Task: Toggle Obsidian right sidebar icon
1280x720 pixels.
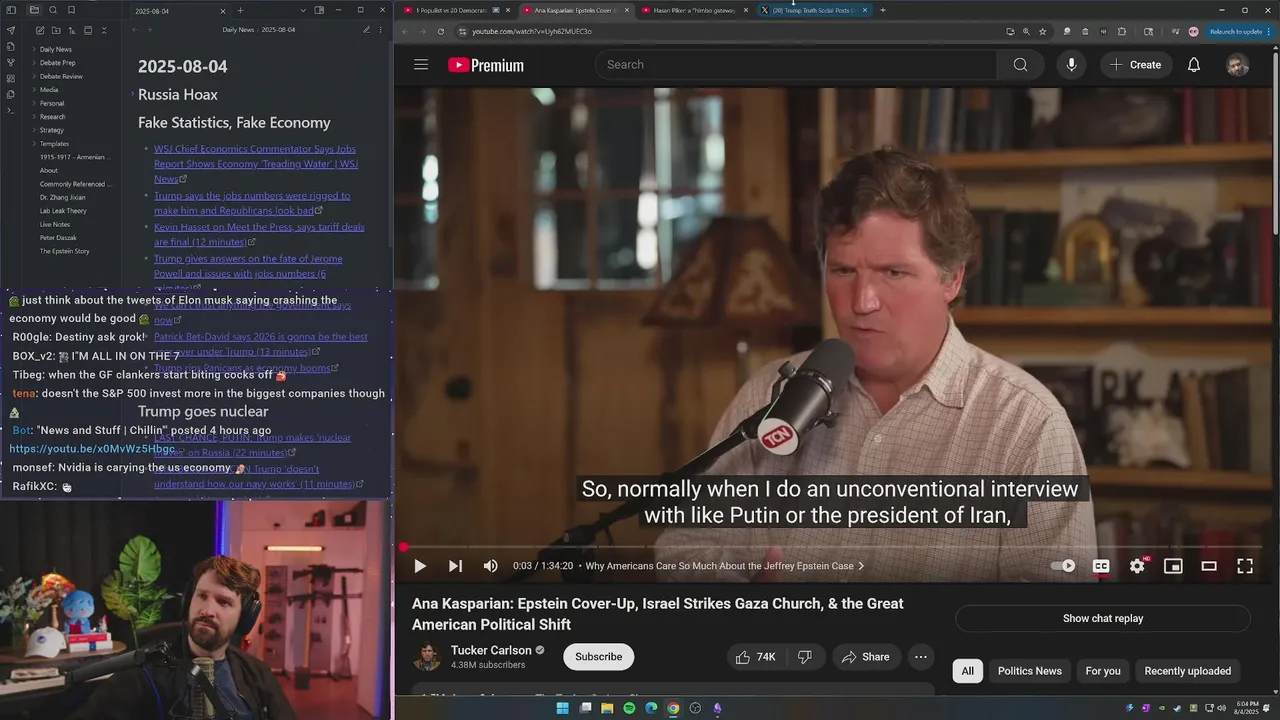Action: pyautogui.click(x=319, y=10)
